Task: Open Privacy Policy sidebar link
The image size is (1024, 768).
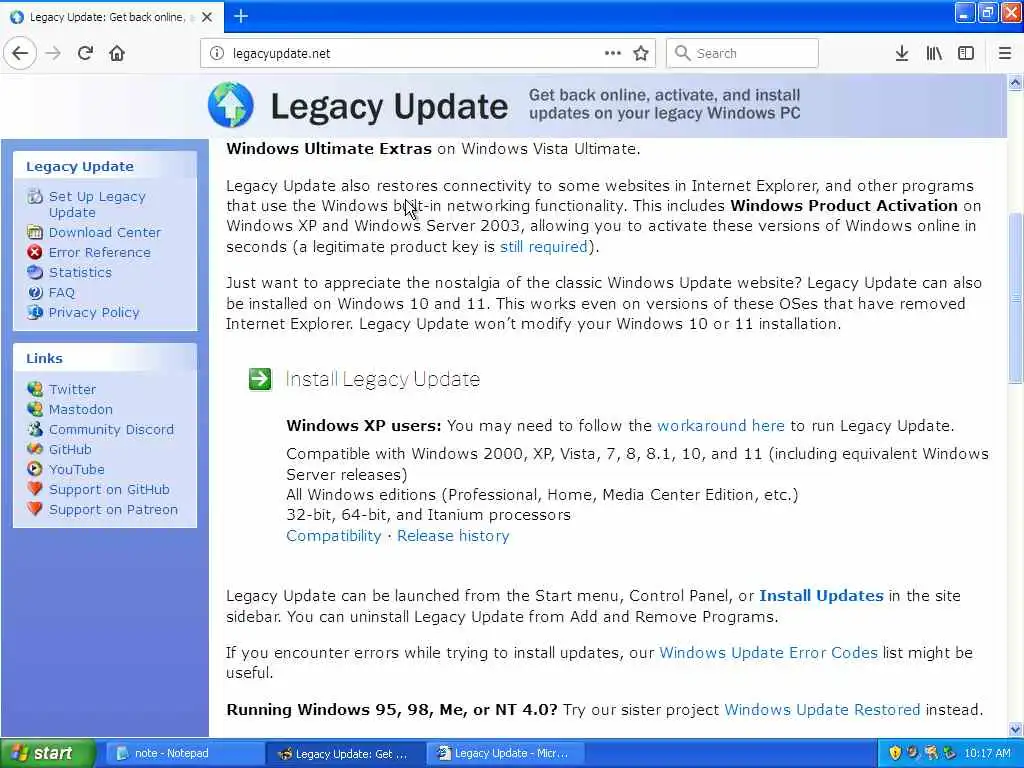Action: tap(94, 313)
